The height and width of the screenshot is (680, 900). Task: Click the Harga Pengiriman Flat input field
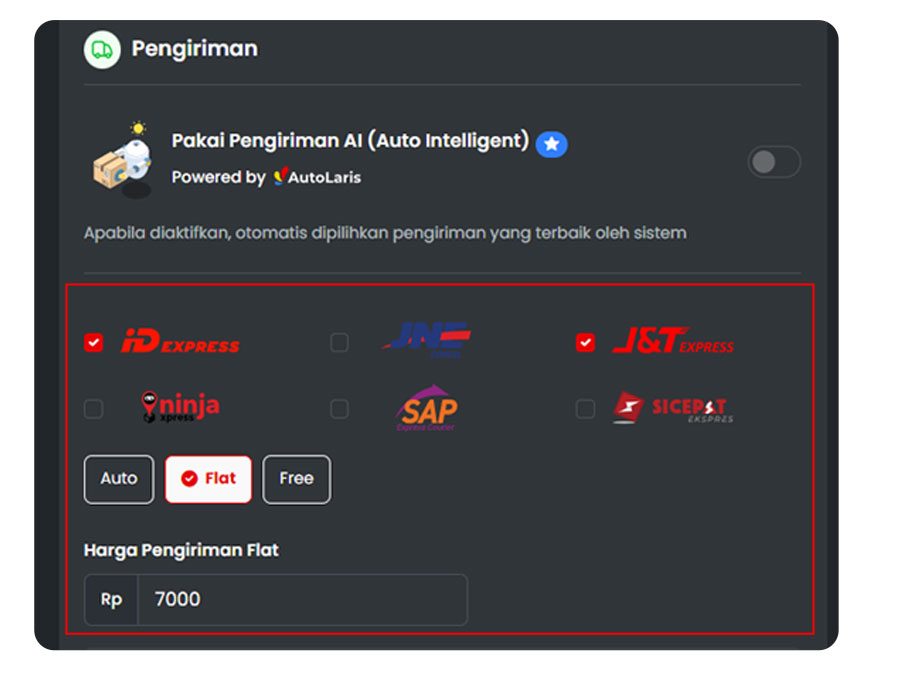click(300, 599)
